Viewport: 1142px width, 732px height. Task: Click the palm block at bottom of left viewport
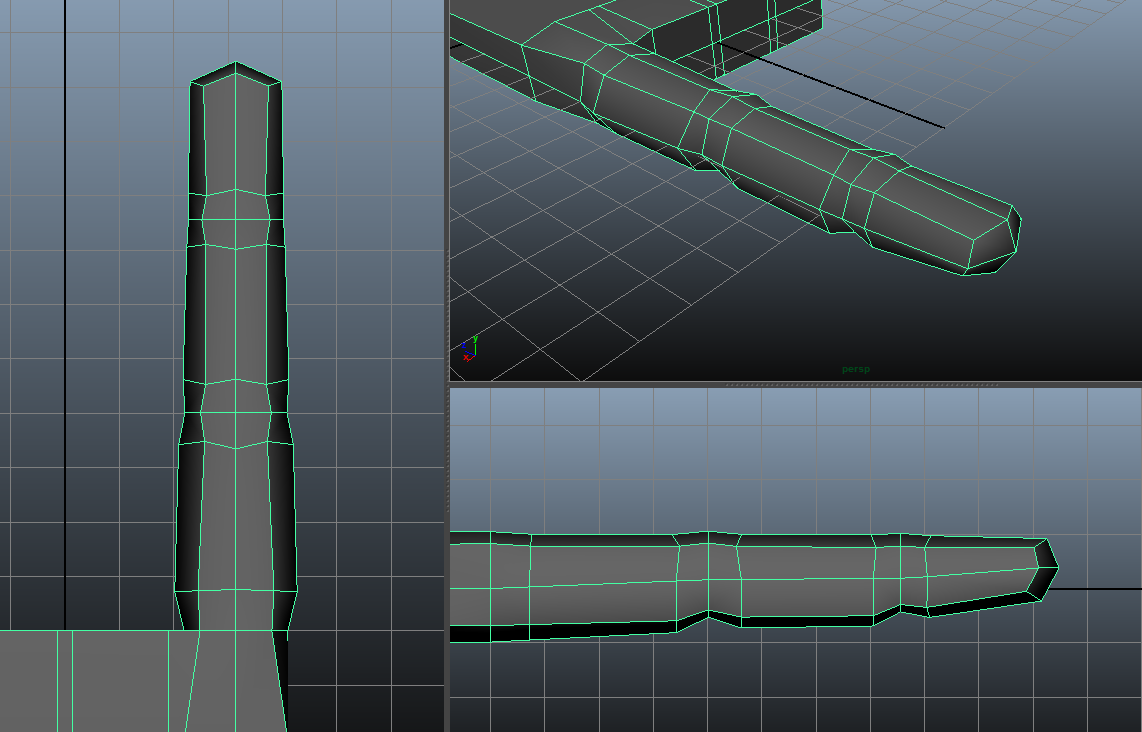pyautogui.click(x=100, y=680)
